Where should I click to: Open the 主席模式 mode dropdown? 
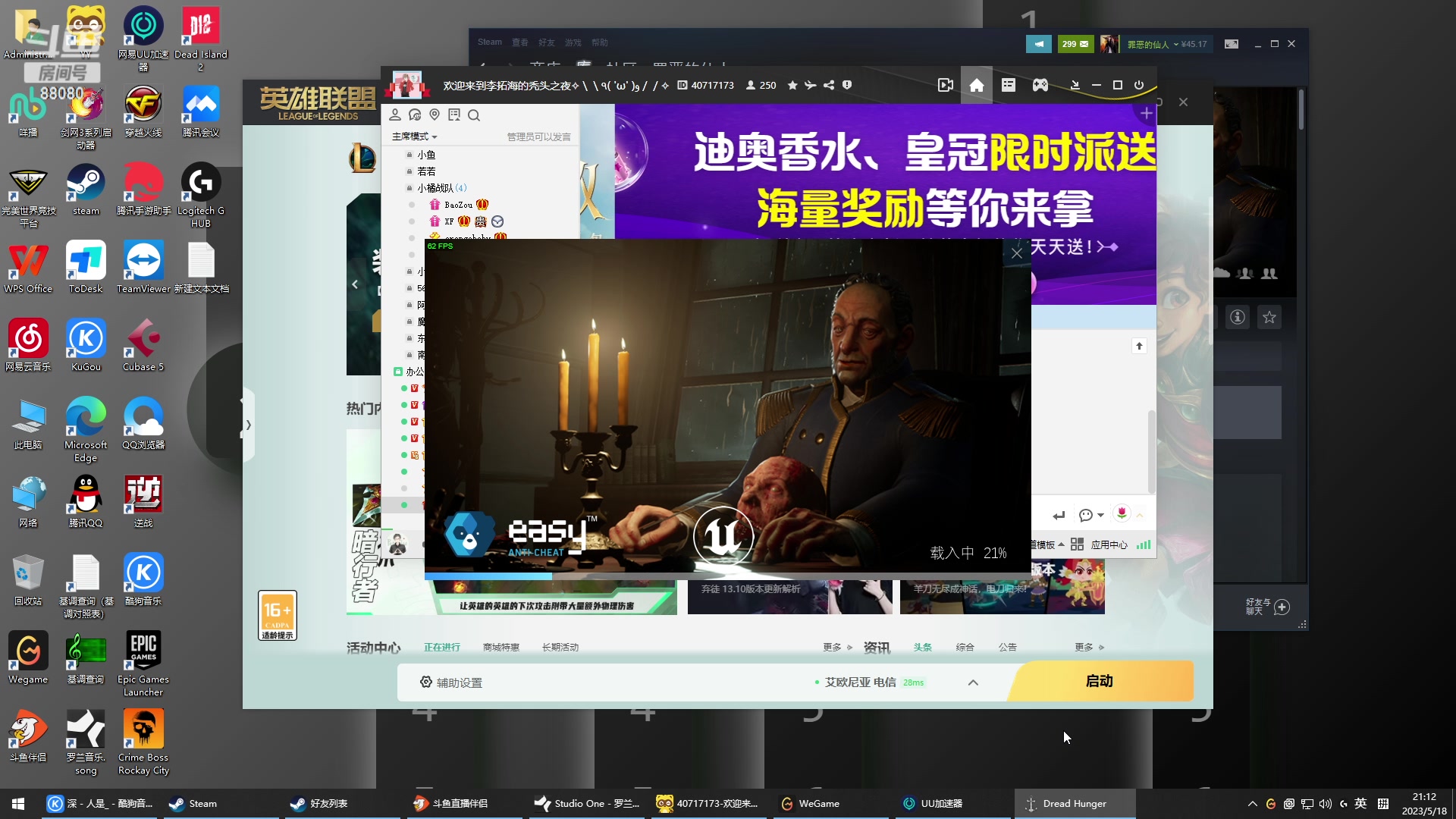415,136
